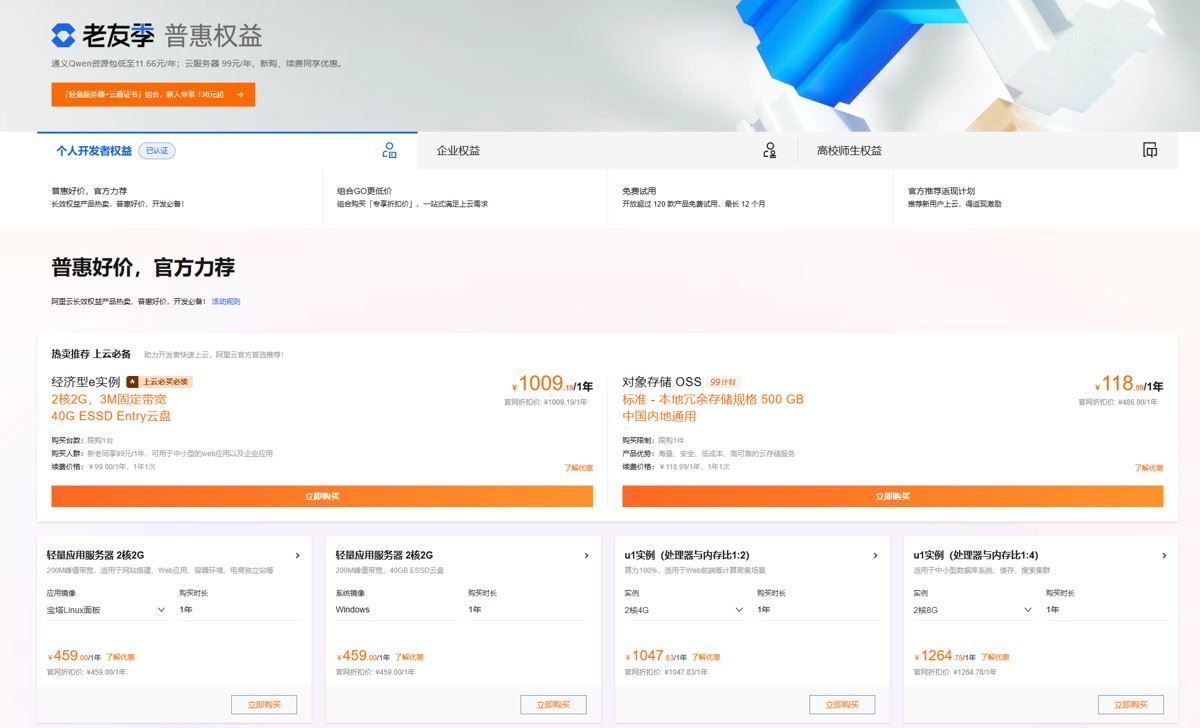The width and height of the screenshot is (1200, 728).
Task: Click 续费价格 ¥118.99/1年 text
Action: (676, 467)
